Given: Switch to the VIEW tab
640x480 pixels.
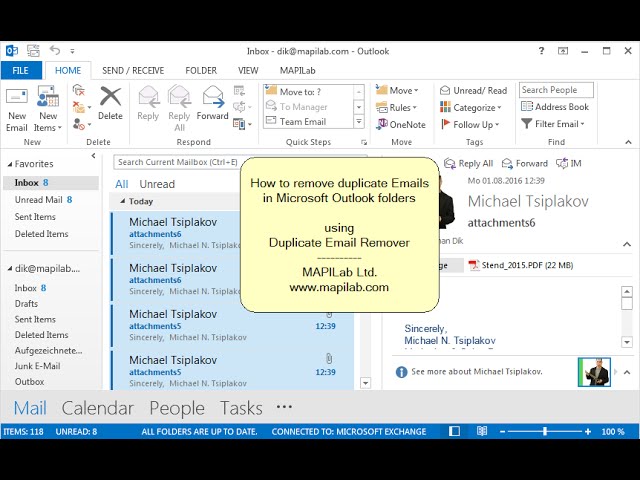Looking at the screenshot, I should pyautogui.click(x=248, y=70).
